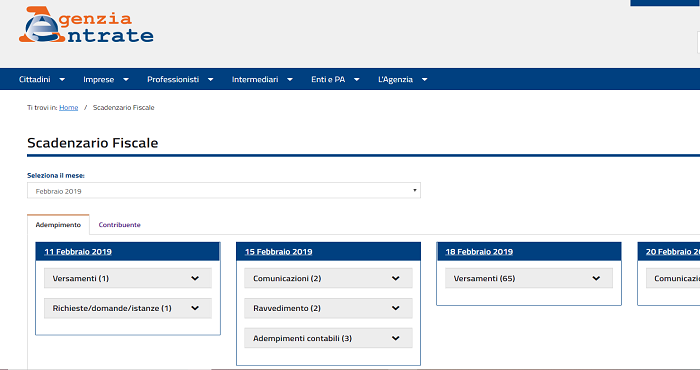Click the chevron in the Comunicazioni (2) row

(x=396, y=278)
